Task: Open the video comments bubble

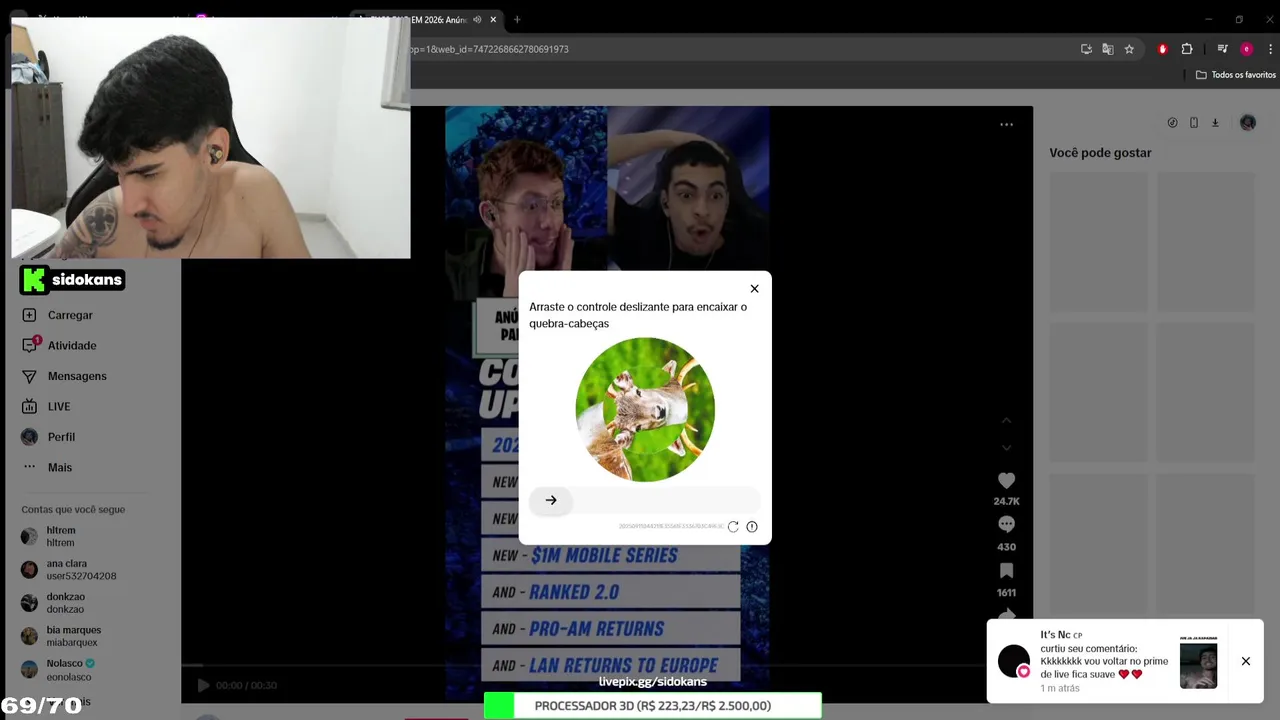Action: [1006, 524]
